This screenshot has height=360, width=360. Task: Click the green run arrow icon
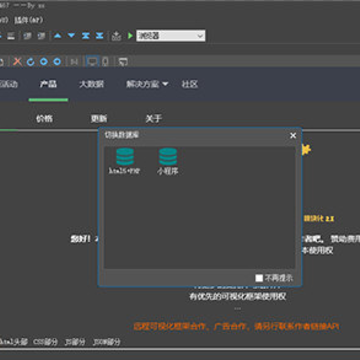coord(130,35)
